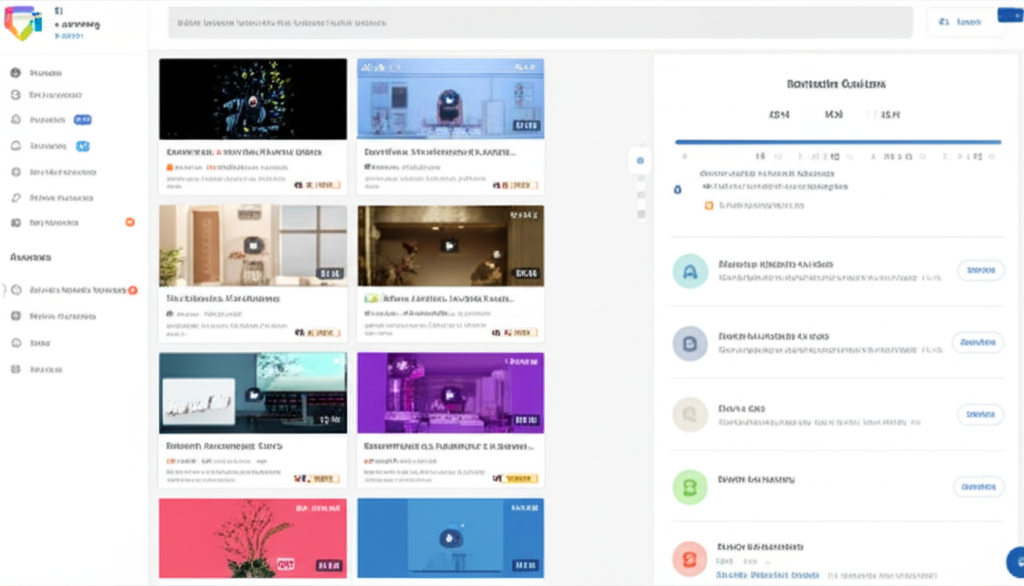
Task: Click the outlined button beside teal avatar
Action: pyautogui.click(x=980, y=270)
